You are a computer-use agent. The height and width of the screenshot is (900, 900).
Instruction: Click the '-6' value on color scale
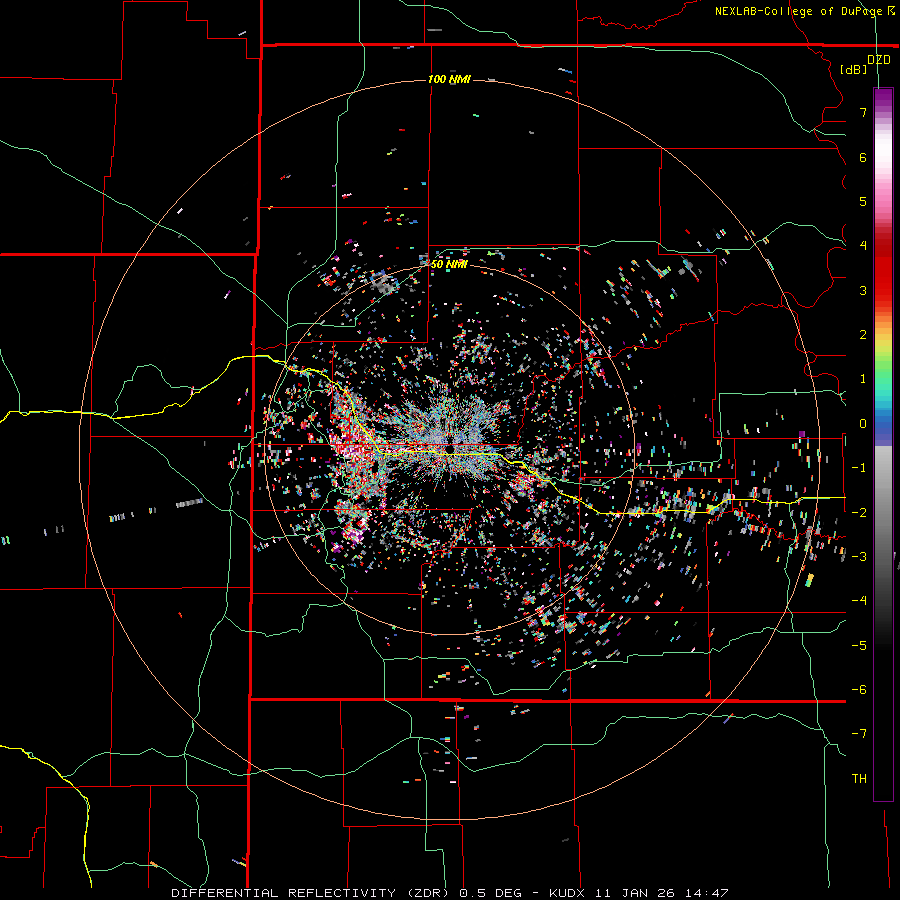(x=859, y=690)
